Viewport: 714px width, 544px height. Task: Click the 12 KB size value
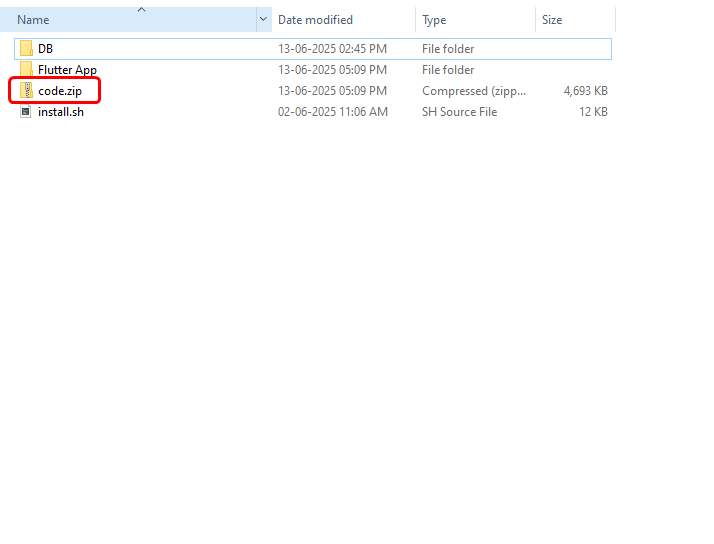coord(593,112)
